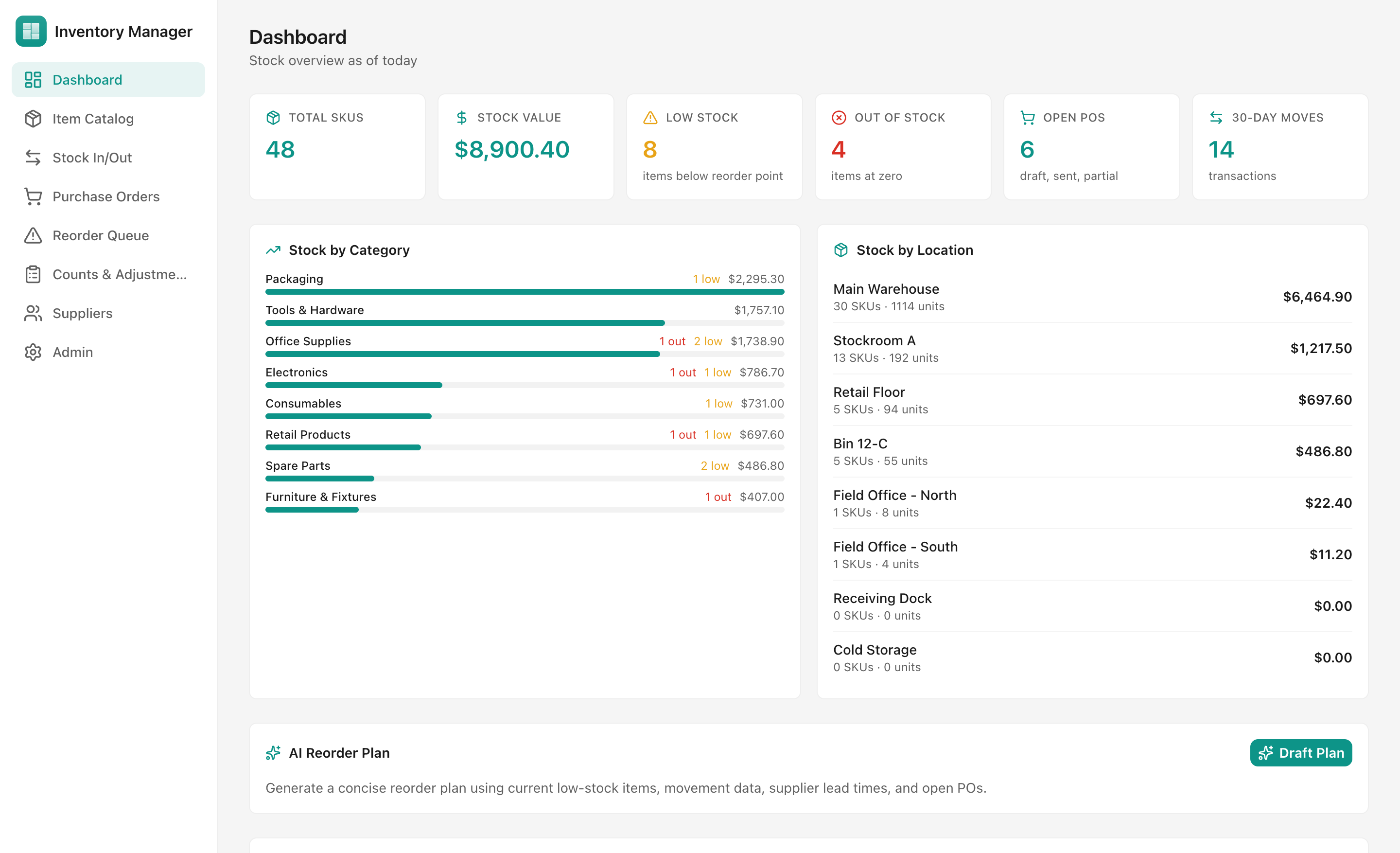Open the Suppliers page
This screenshot has width=1400, height=853.
(108, 313)
